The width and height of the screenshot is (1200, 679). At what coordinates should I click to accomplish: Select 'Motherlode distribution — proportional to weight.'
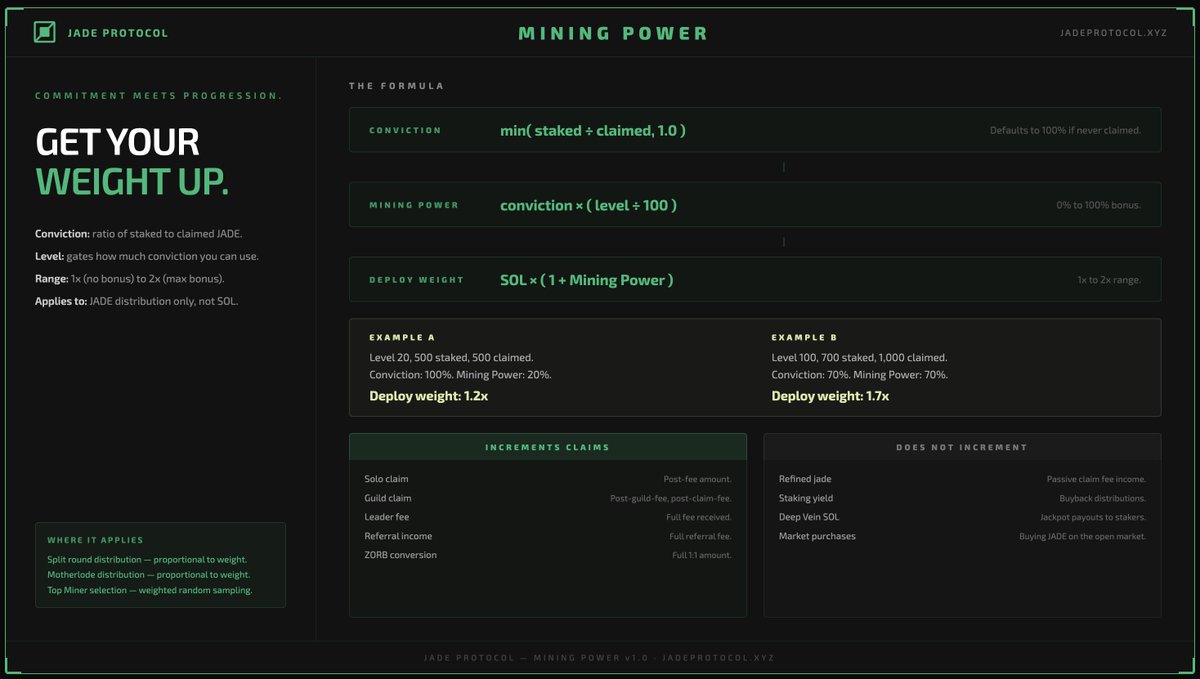point(148,575)
